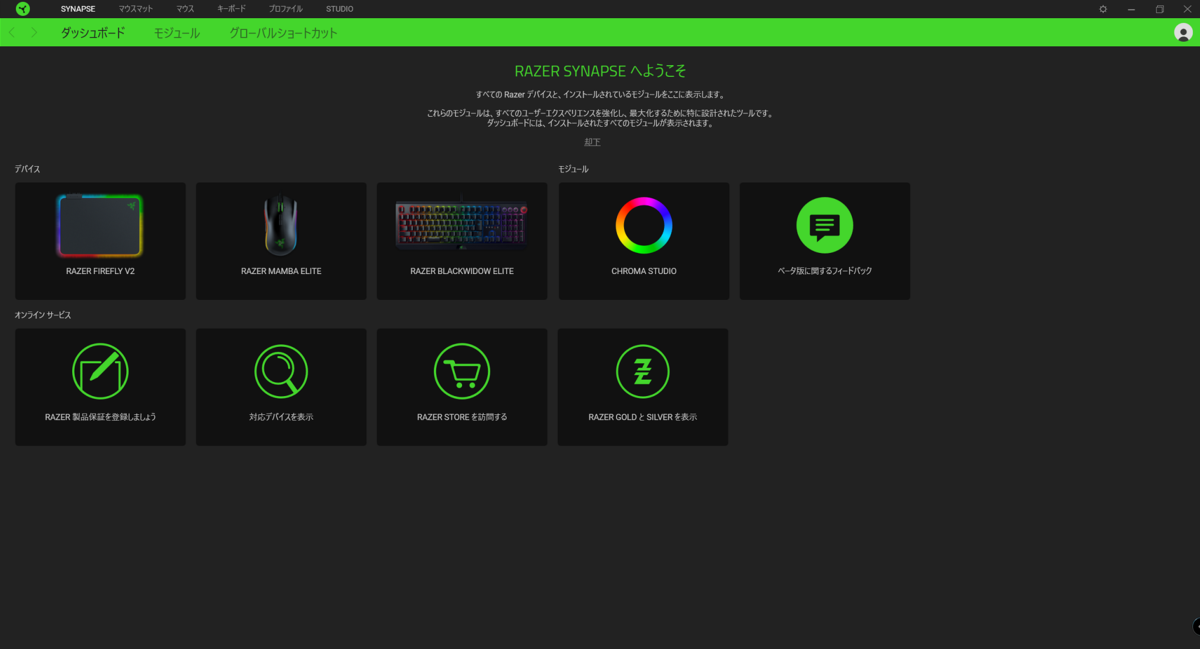Click the RAZER 製品保証を登録しましょう label
The image size is (1200, 649).
pos(100,417)
